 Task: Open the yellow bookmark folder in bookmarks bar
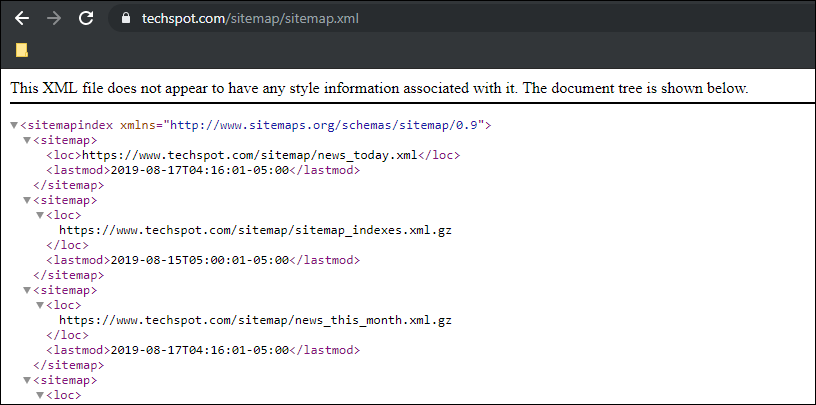click(21, 50)
